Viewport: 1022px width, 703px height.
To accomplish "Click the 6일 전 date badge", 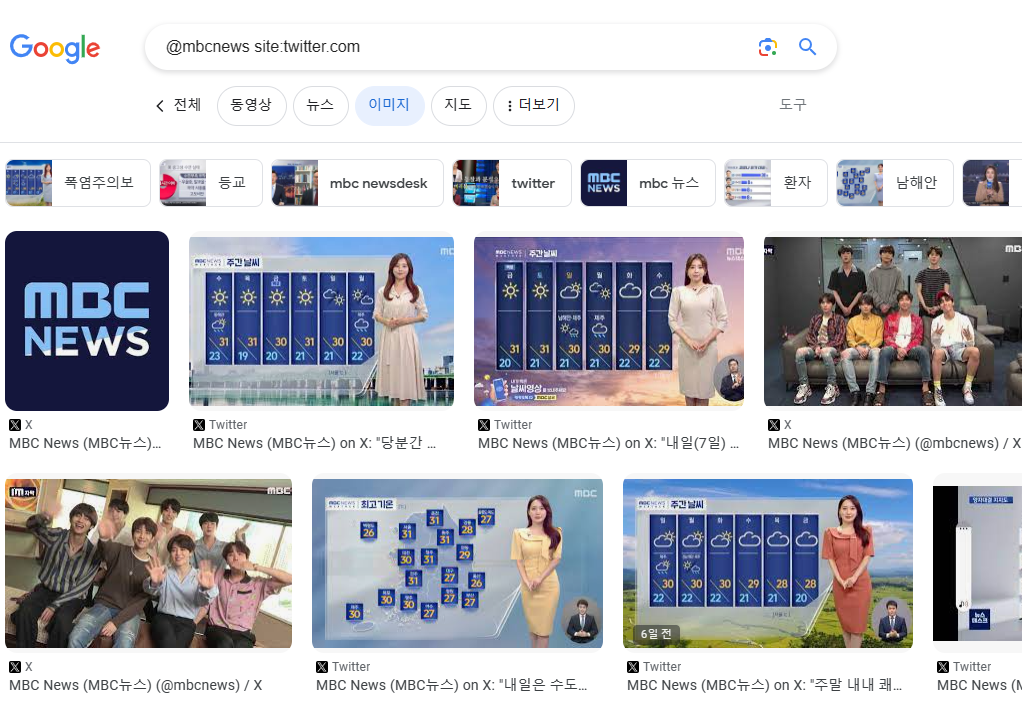I will click(x=656, y=633).
